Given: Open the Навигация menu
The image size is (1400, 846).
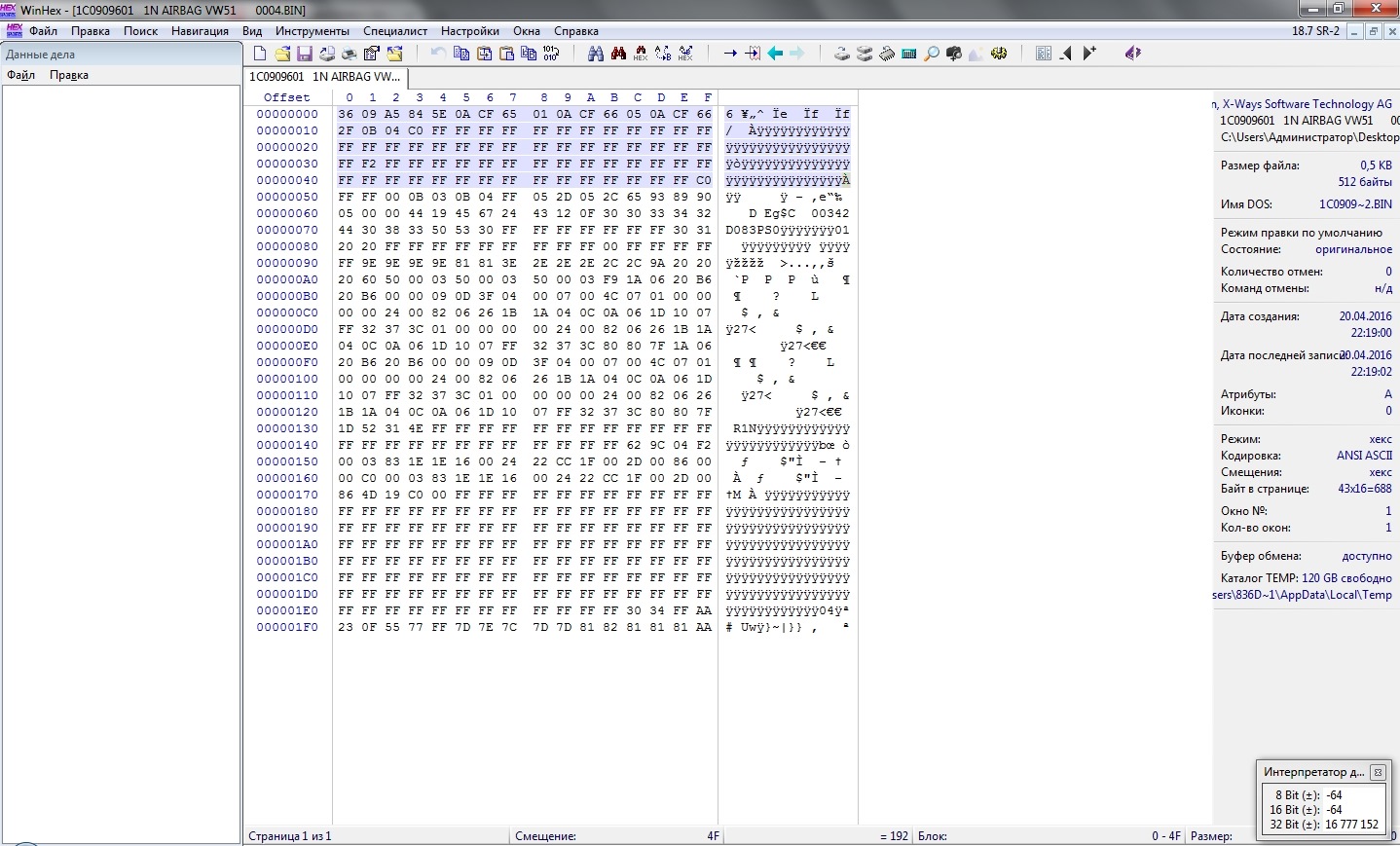Looking at the screenshot, I should pyautogui.click(x=200, y=31).
